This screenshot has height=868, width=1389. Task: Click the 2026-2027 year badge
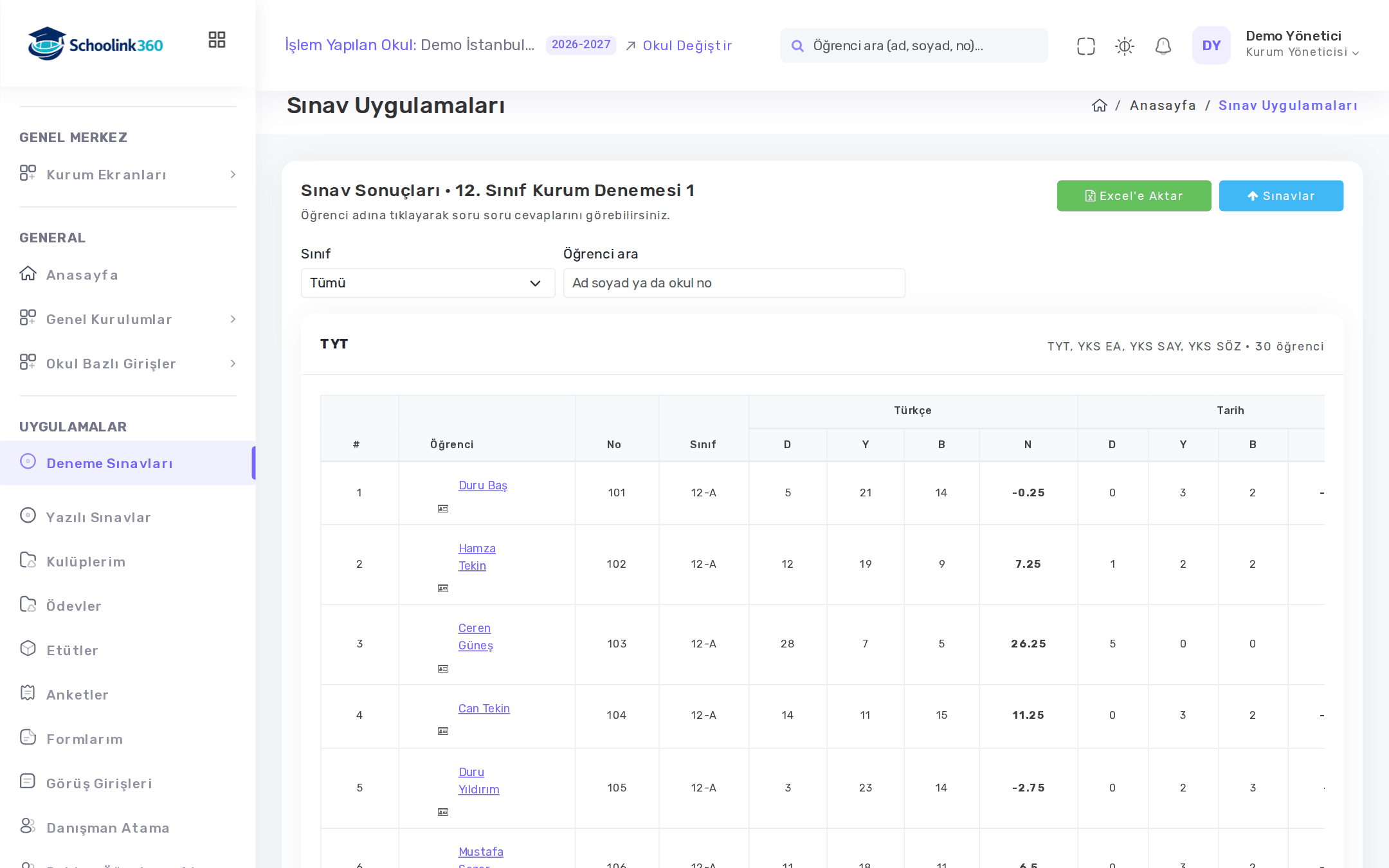(581, 45)
